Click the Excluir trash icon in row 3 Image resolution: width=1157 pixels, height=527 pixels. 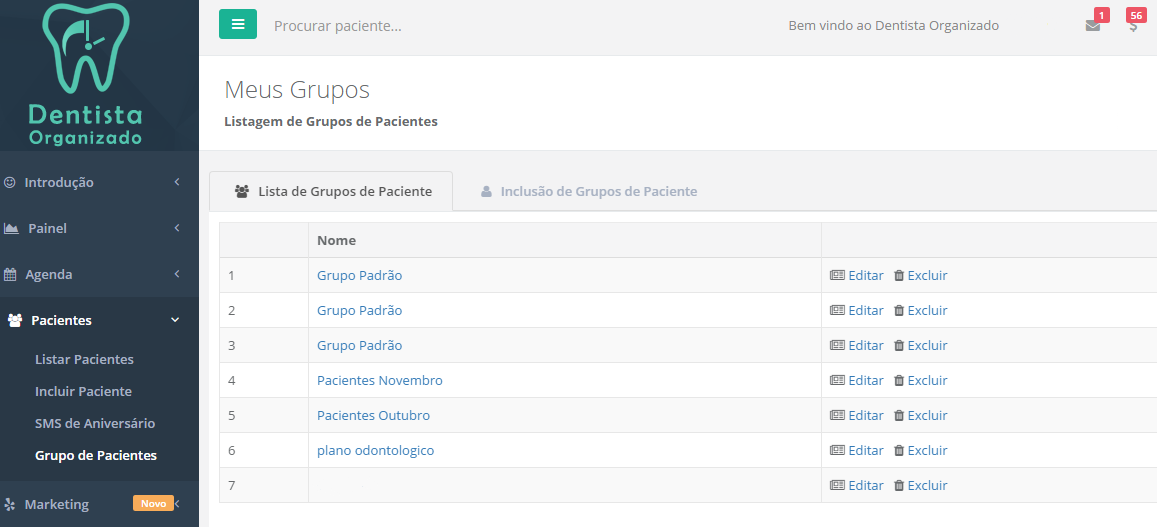tap(899, 345)
